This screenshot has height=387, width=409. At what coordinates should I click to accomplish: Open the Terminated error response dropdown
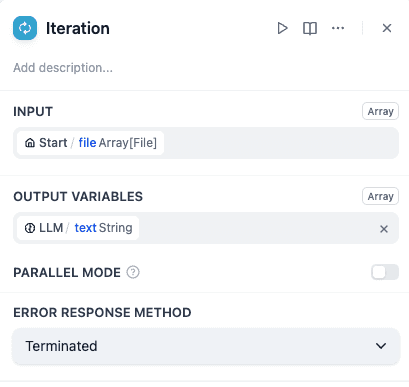[206, 346]
